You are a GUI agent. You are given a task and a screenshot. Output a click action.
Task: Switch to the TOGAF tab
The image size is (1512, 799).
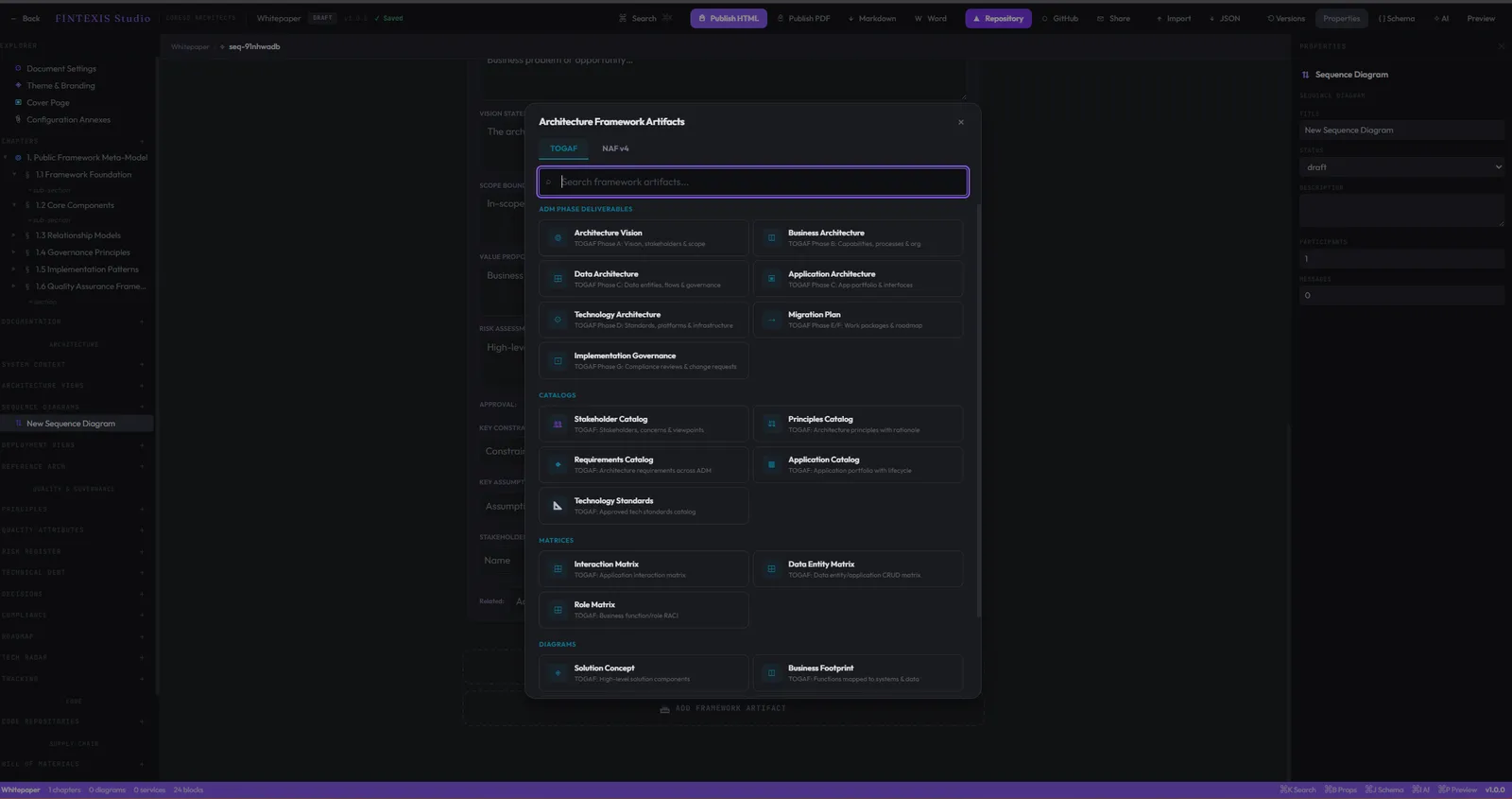pos(563,148)
